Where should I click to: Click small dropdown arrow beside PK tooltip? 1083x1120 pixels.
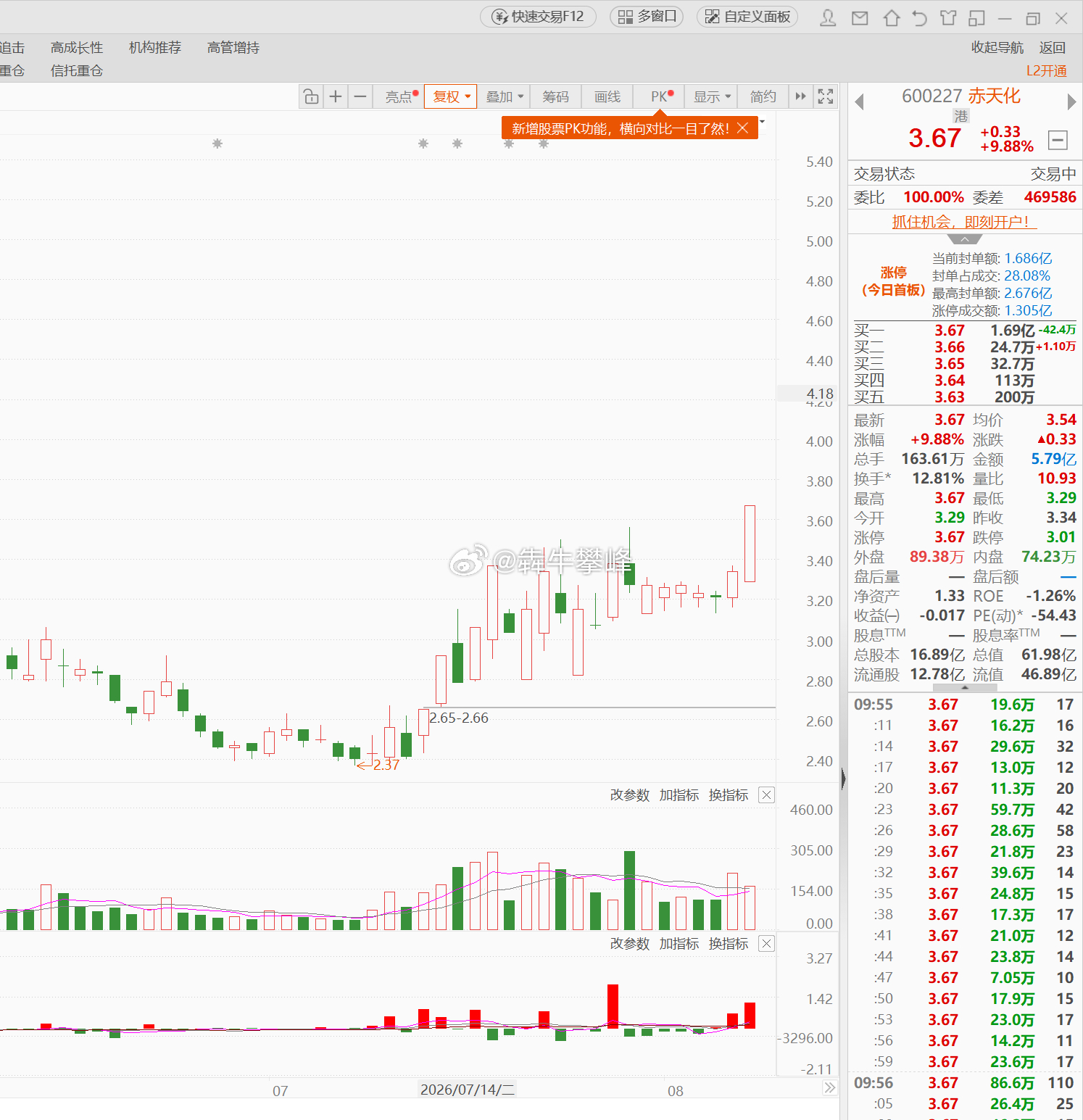[763, 121]
